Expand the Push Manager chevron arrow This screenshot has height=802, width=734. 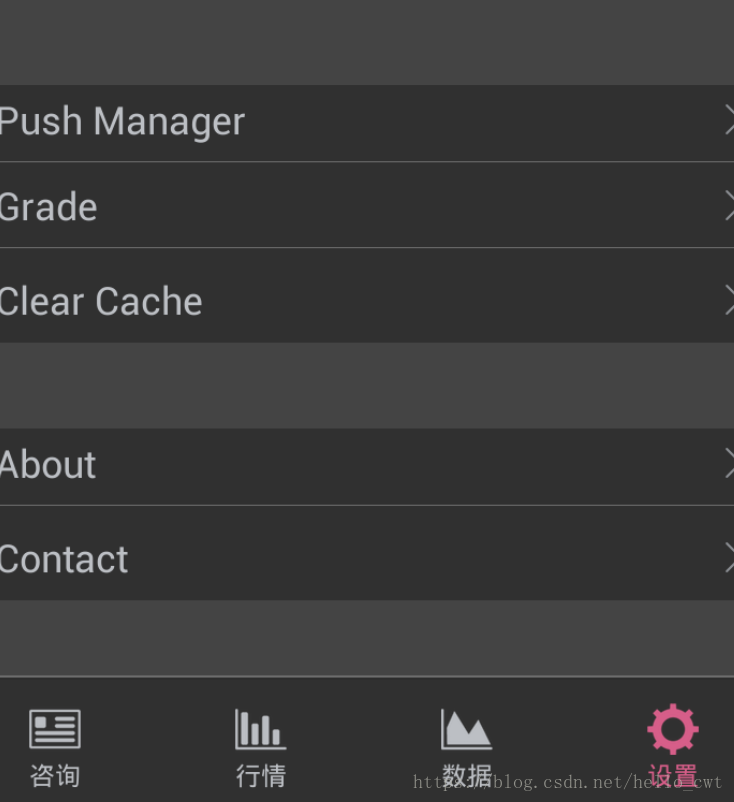tap(729, 120)
